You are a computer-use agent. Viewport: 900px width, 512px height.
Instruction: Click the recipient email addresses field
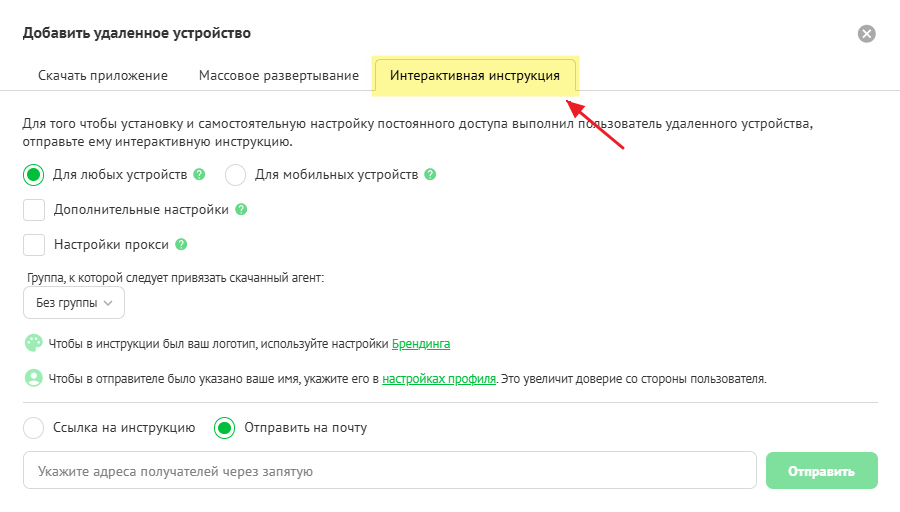point(389,471)
